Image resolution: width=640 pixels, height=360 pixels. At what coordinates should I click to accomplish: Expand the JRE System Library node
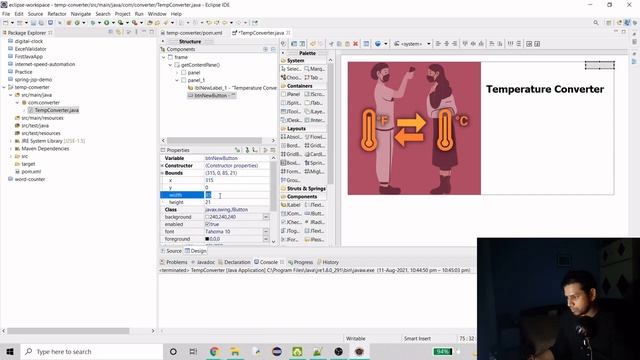tap(11, 141)
